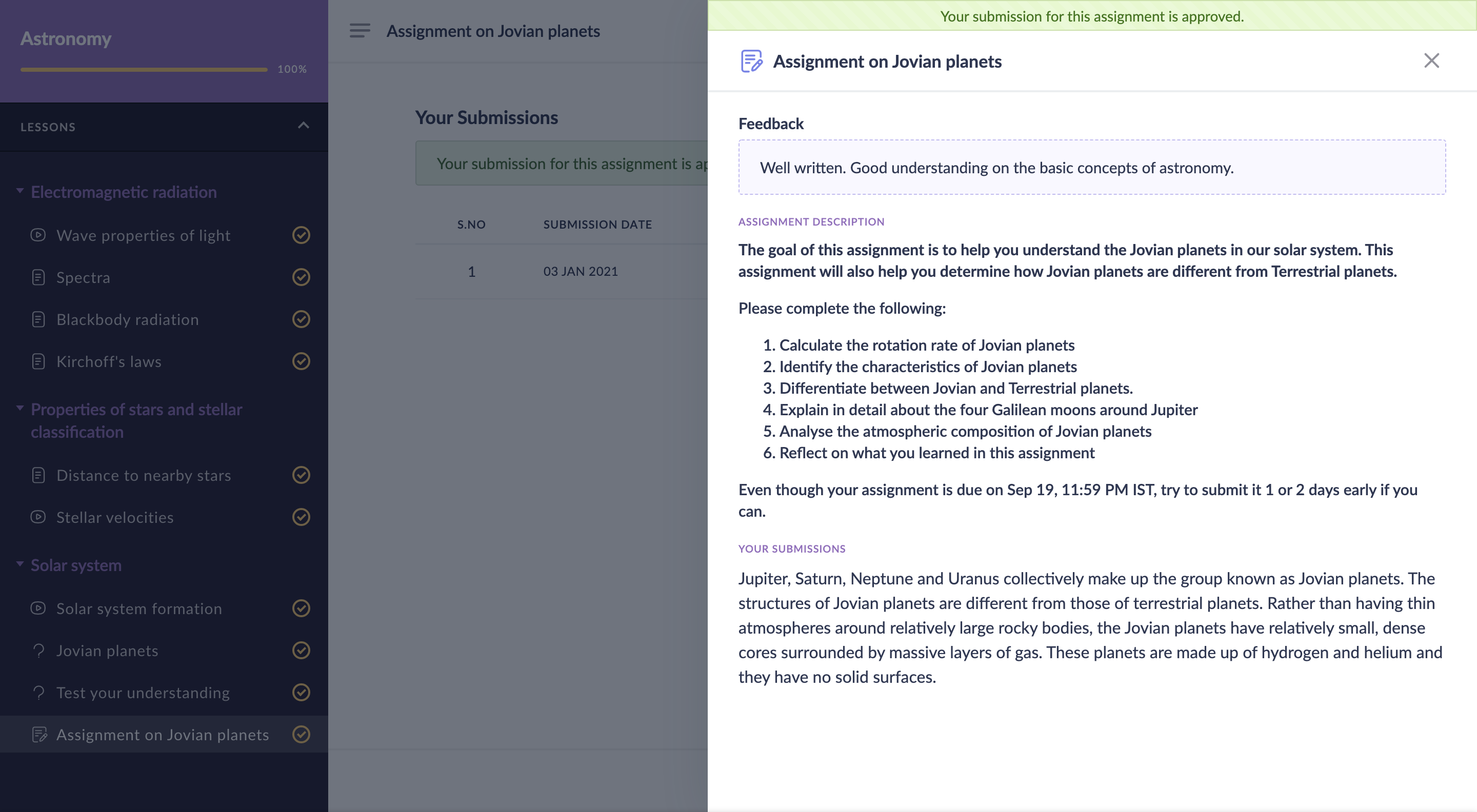Click the Astronomy course title

[66, 38]
